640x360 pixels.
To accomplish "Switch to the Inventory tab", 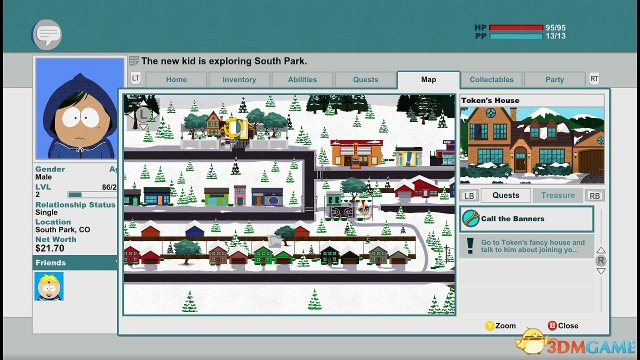I will (x=239, y=80).
